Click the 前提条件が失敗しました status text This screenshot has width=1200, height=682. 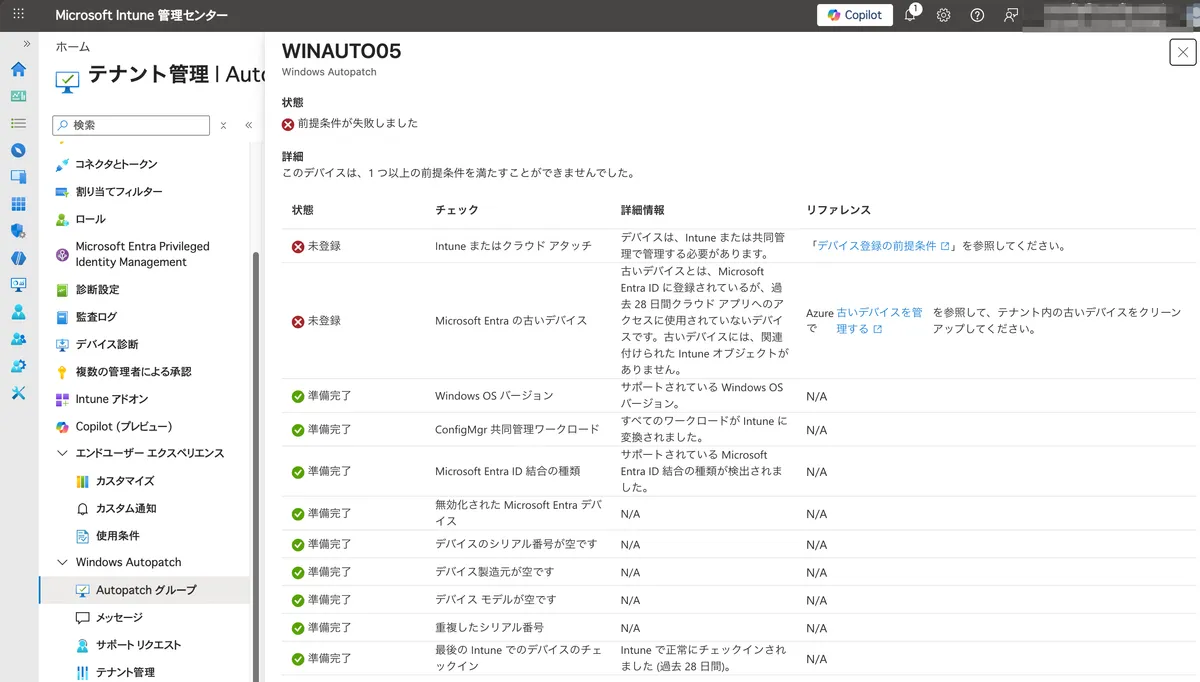(x=358, y=124)
